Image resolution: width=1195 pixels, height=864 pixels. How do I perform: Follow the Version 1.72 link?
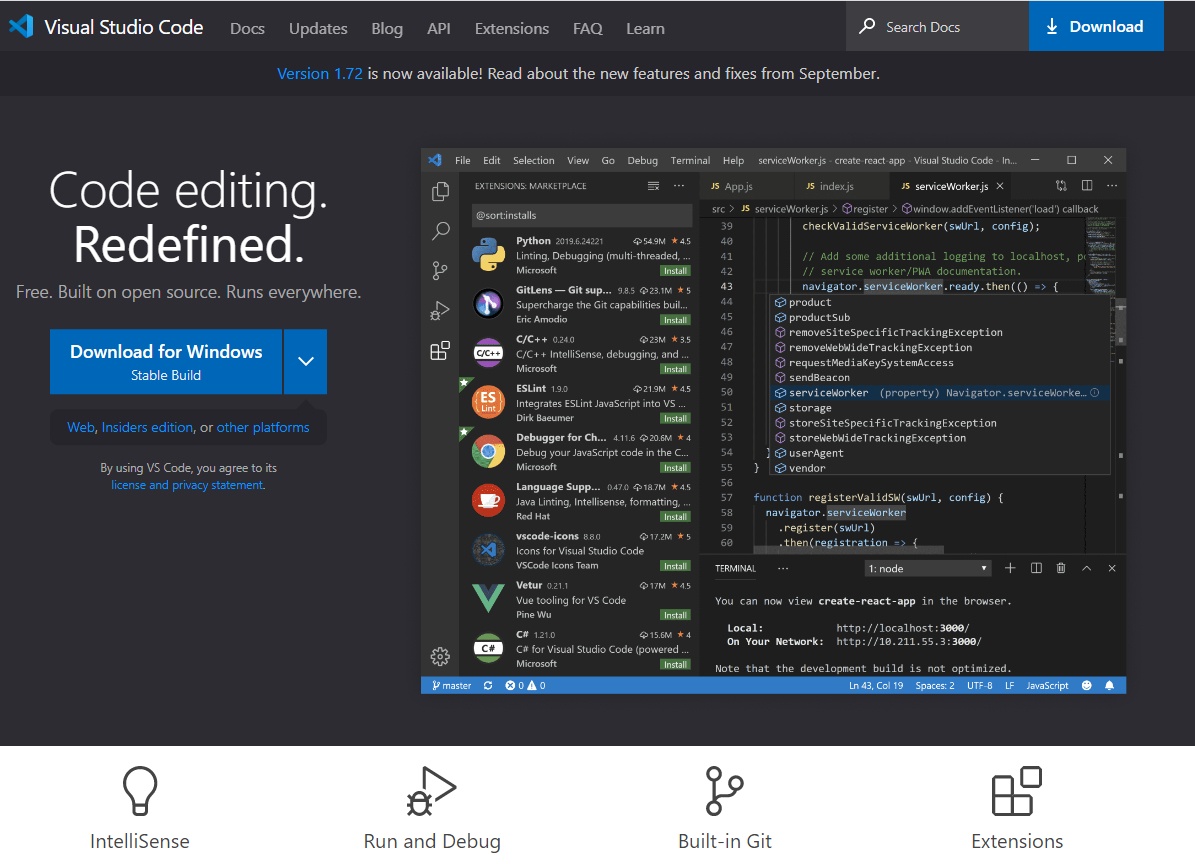click(319, 73)
